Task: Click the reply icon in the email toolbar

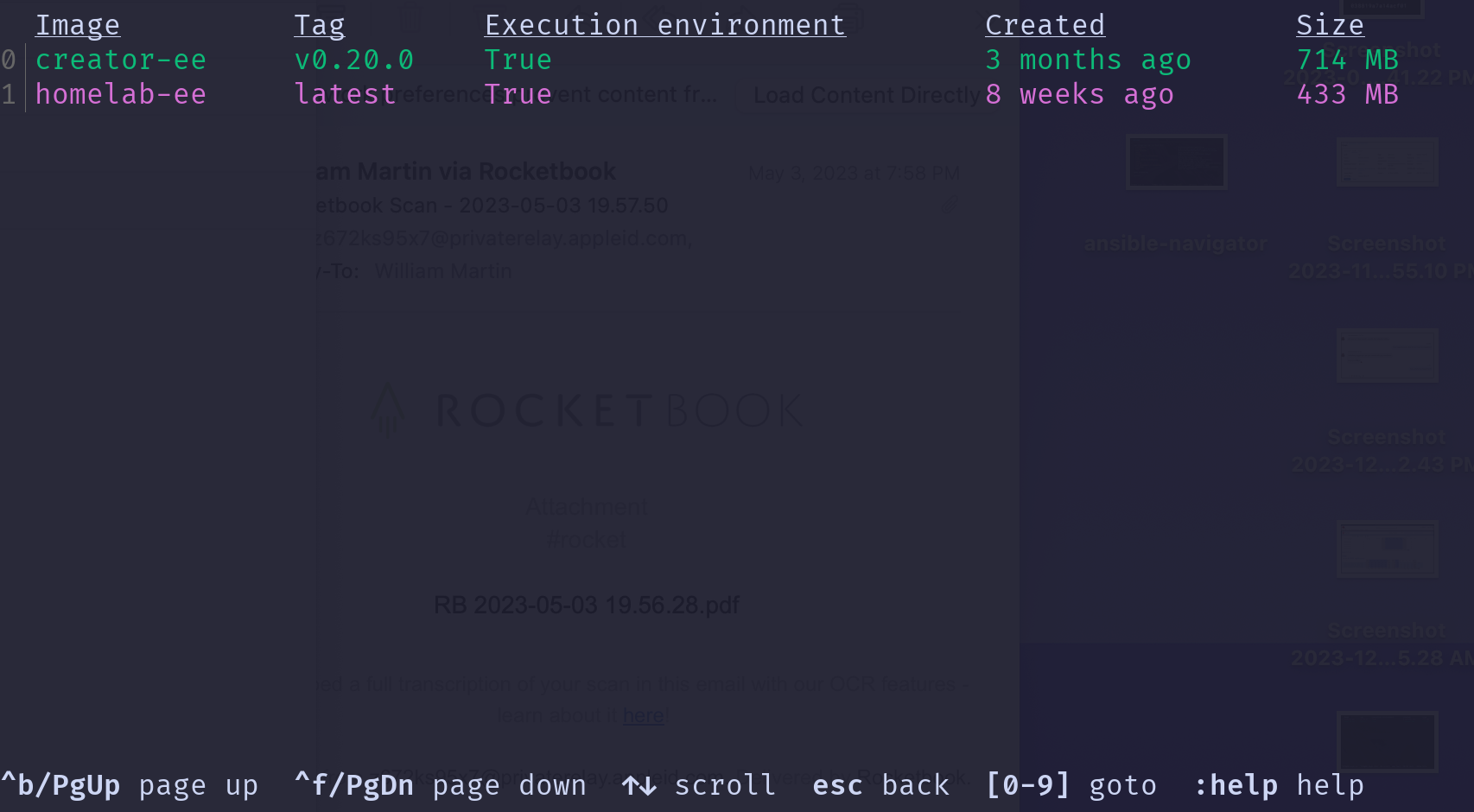Action: (576, 16)
